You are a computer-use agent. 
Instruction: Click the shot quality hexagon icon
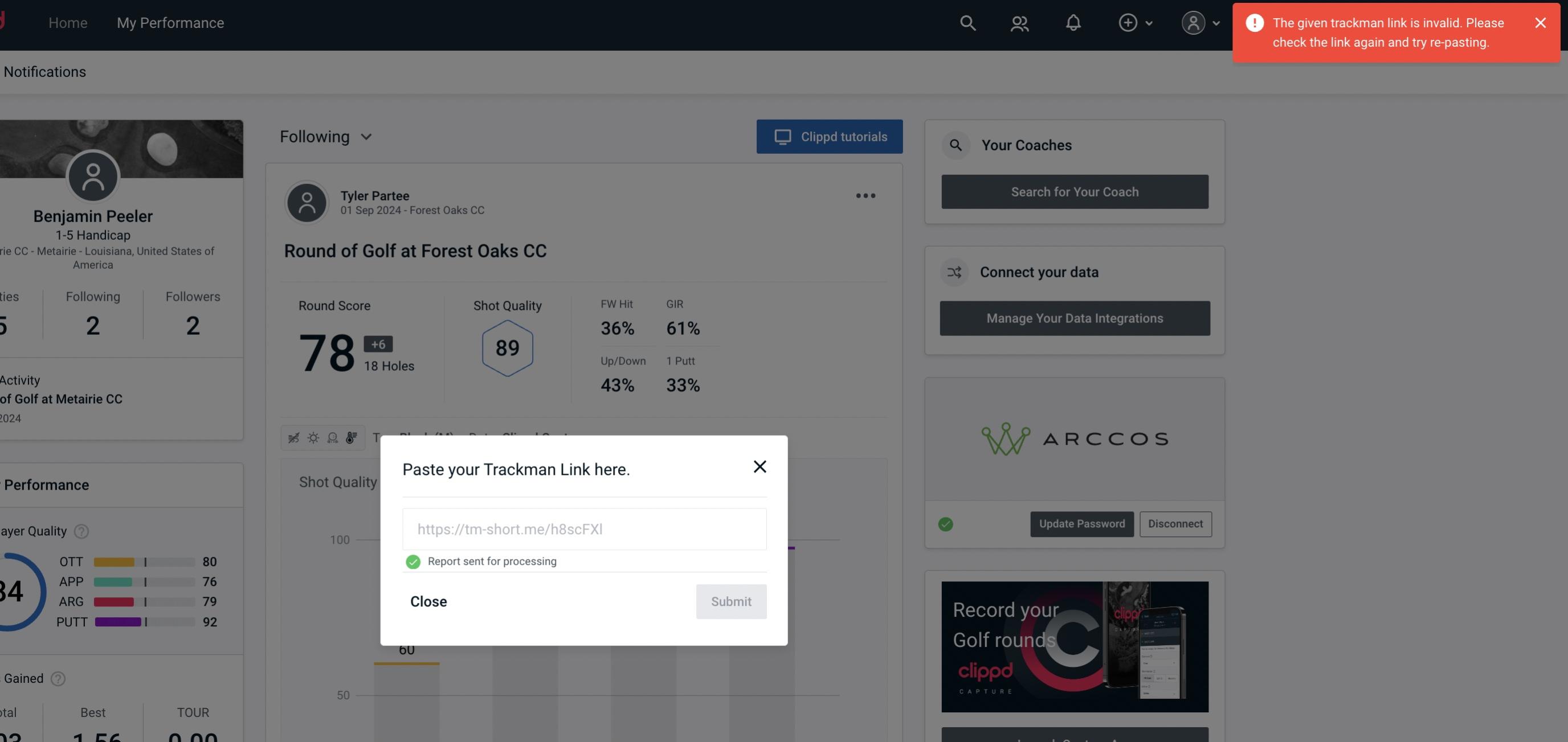click(508, 348)
